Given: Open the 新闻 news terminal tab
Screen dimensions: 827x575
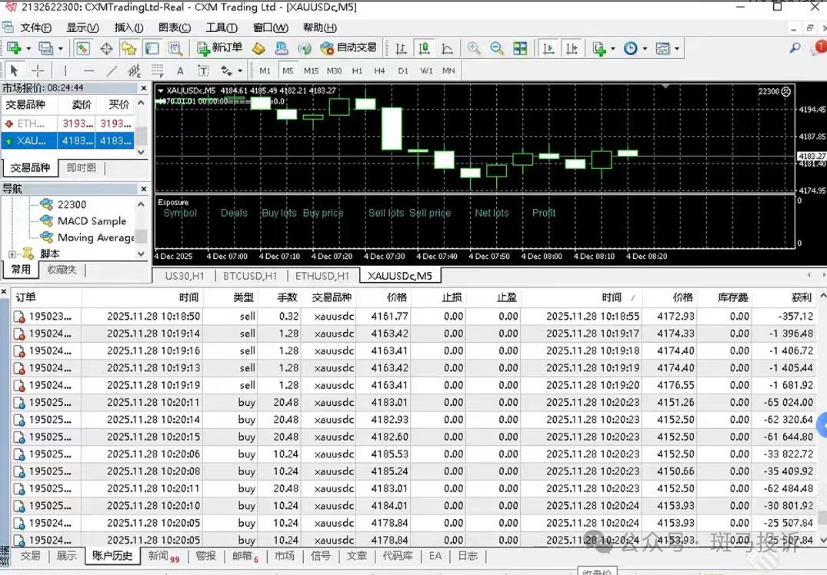Looking at the screenshot, I should [x=162, y=556].
